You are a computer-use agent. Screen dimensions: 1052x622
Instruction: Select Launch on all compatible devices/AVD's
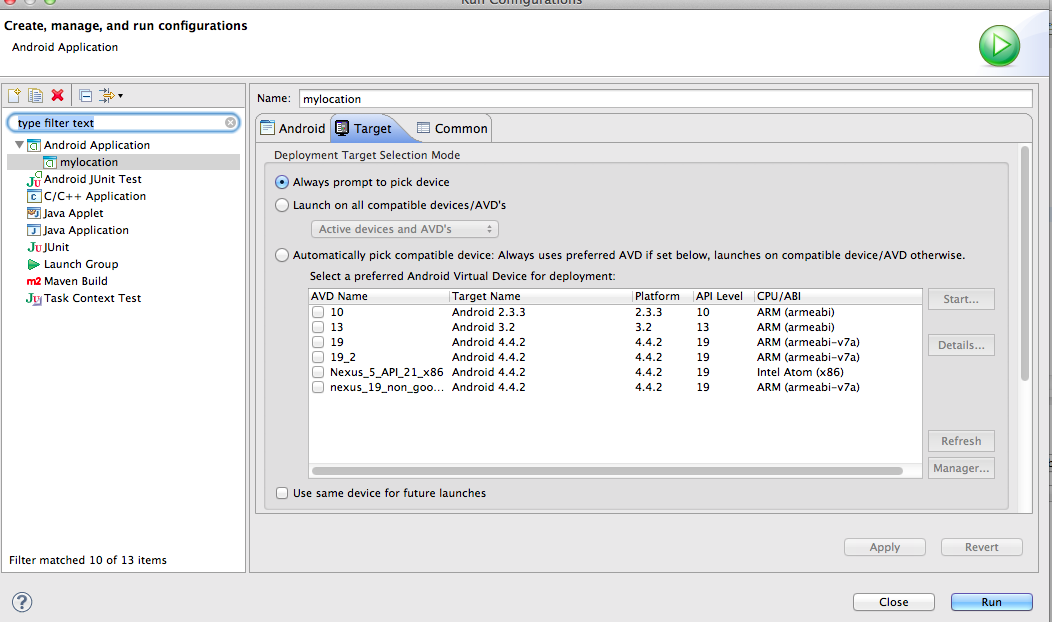click(x=282, y=205)
